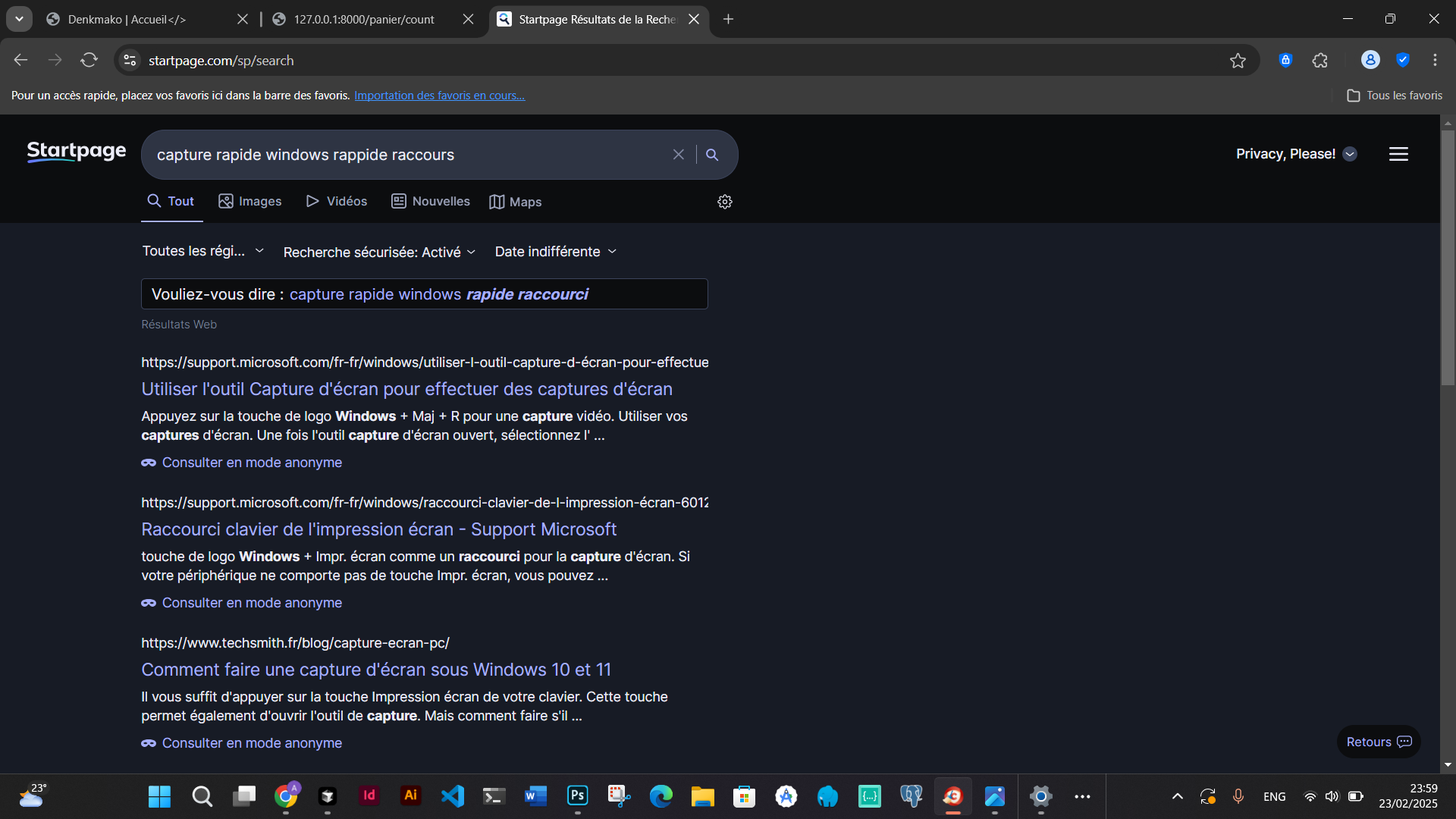1456x819 pixels.
Task: Click the page vertical scrollbar
Action: pos(1448,258)
